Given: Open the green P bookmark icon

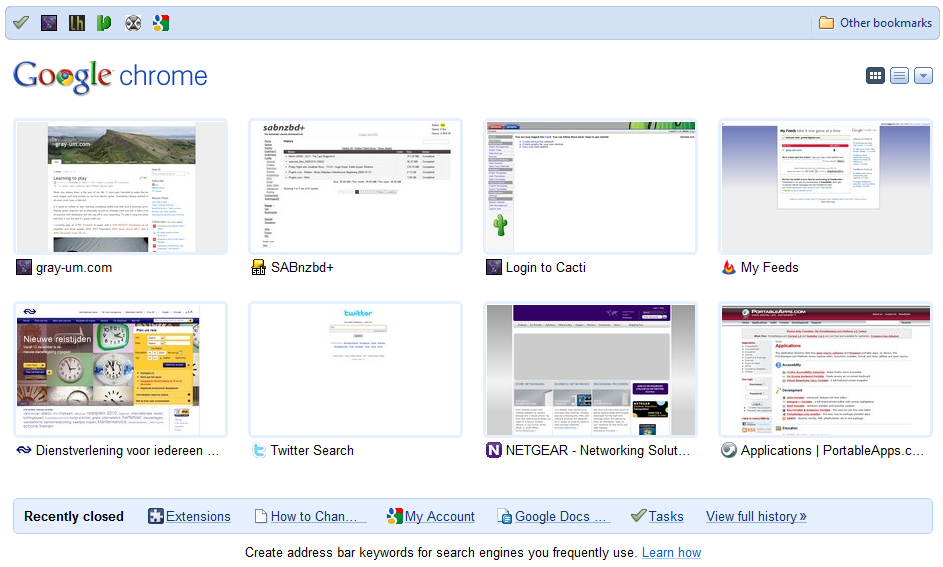Looking at the screenshot, I should point(104,23).
